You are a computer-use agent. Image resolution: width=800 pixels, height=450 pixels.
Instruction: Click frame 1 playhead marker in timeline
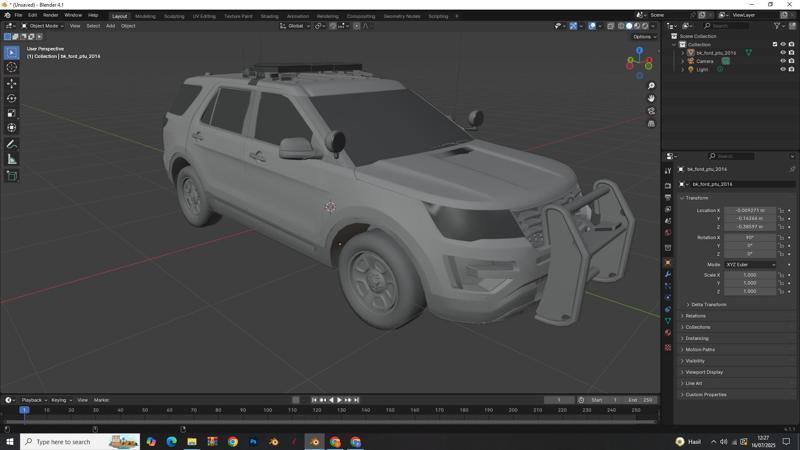coord(24,410)
